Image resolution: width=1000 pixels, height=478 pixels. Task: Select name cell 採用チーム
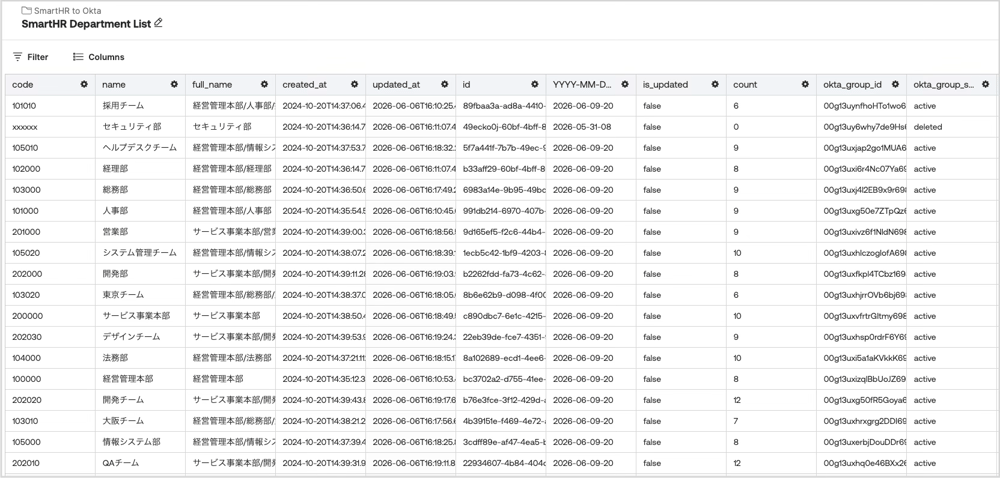pyautogui.click(x=140, y=106)
